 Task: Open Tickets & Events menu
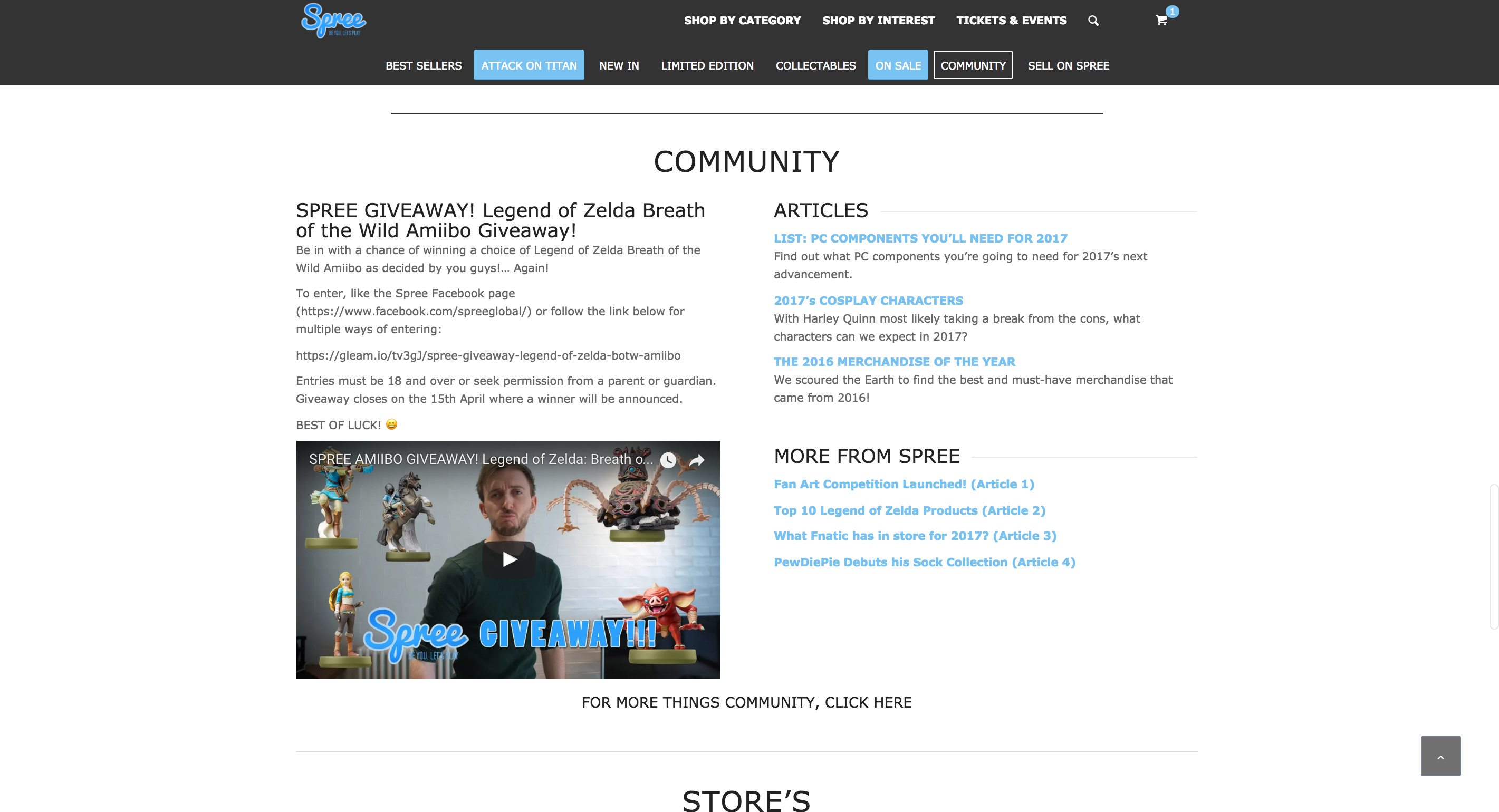1011,21
